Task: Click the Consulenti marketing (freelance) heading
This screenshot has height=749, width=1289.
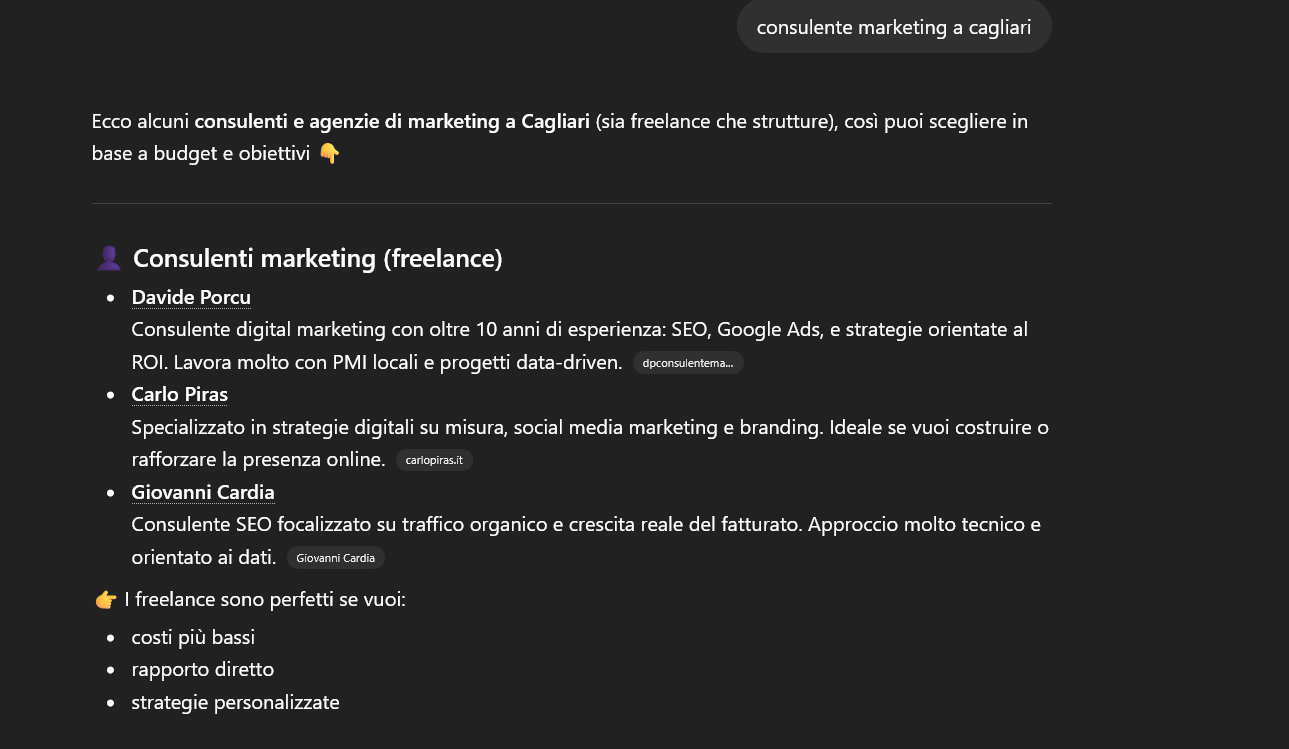Action: pyautogui.click(x=317, y=258)
